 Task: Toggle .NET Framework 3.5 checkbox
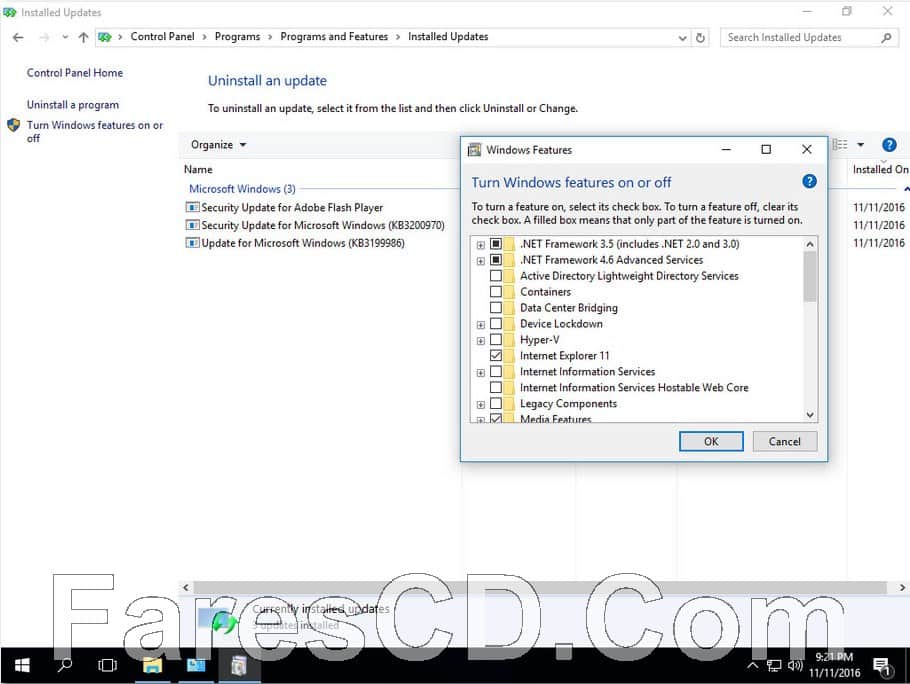pos(496,244)
